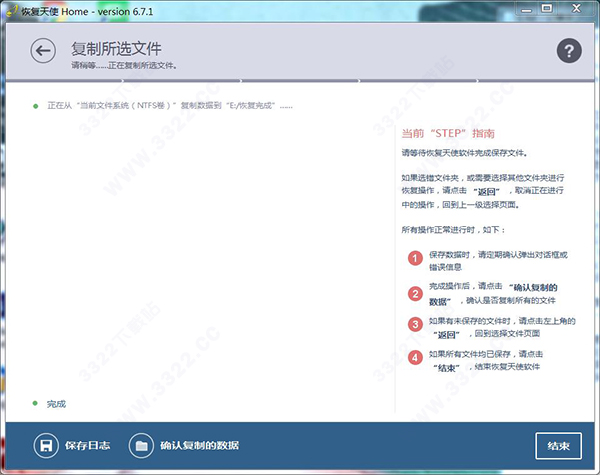
Task: Click the 所有操作正常进行时，如下 text
Action: click(x=454, y=230)
